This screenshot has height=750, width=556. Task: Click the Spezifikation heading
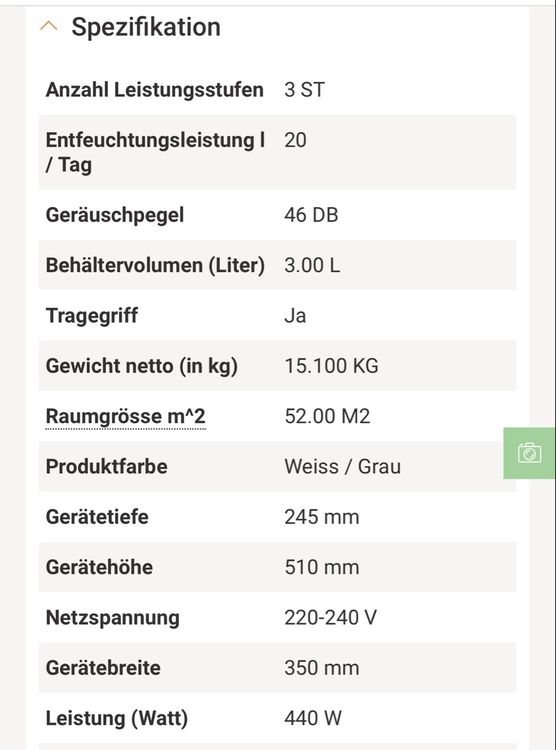(x=146, y=27)
